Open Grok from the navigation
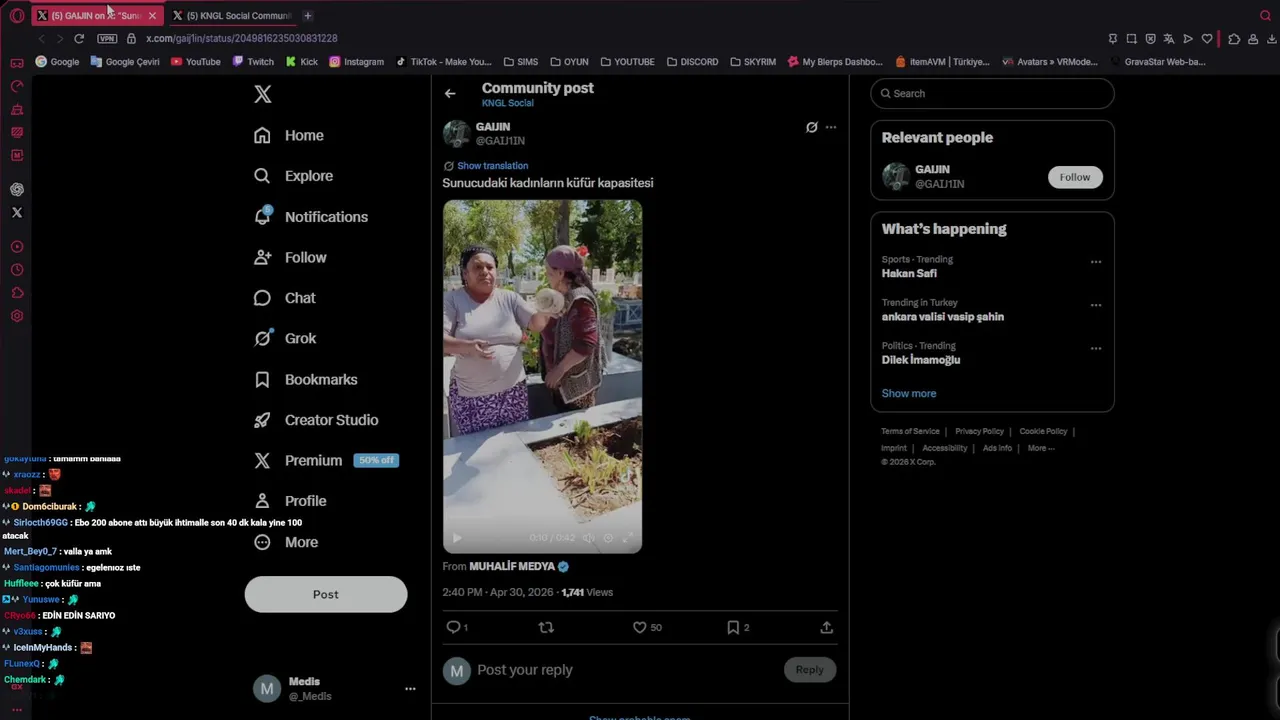The width and height of the screenshot is (1280, 720). point(285,338)
